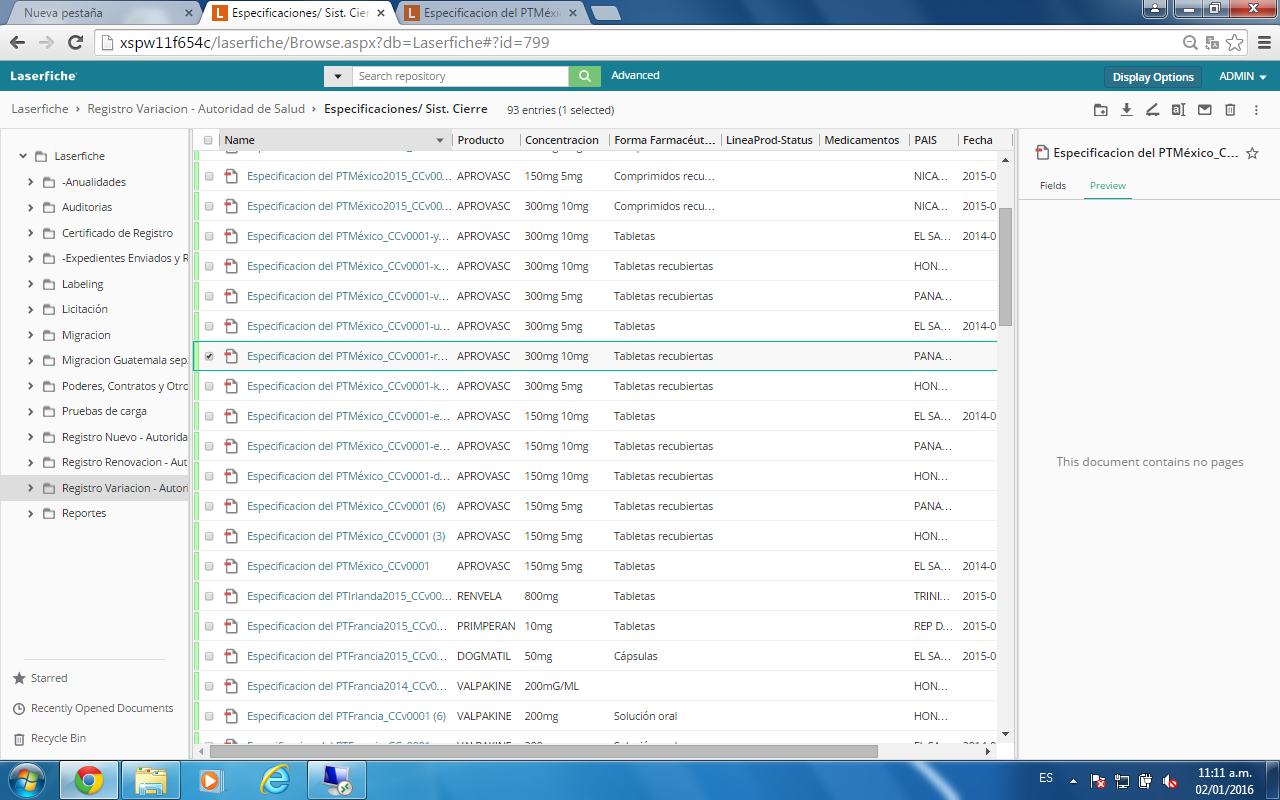Bookmark this page with the address bar star
The image size is (1280, 800).
(1235, 43)
